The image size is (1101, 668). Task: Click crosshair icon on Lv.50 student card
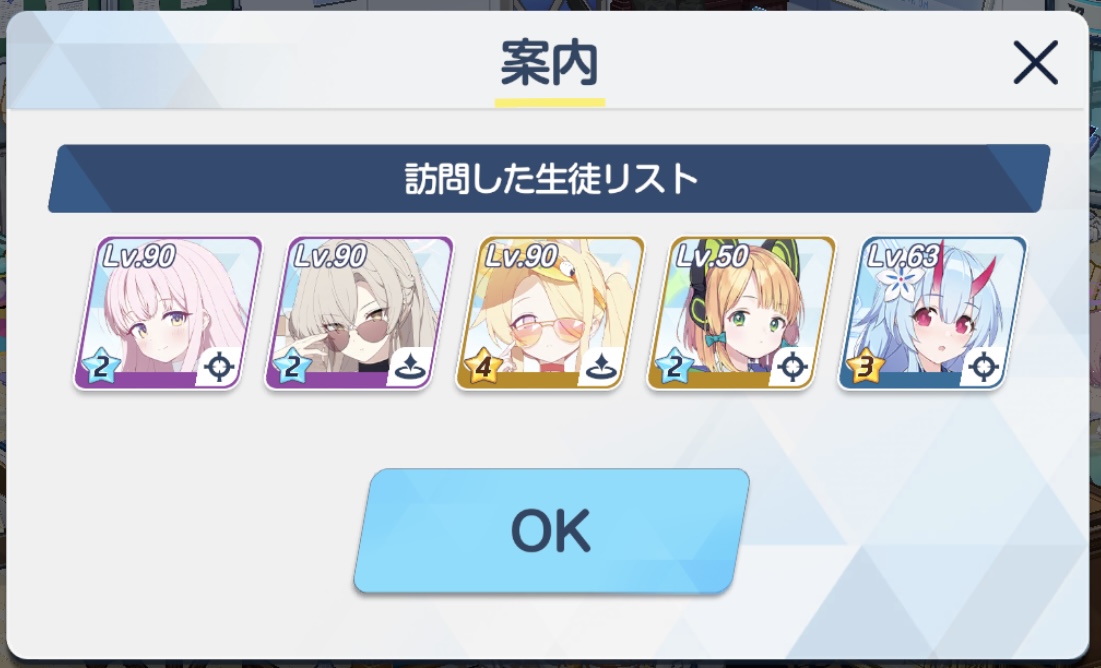792,367
